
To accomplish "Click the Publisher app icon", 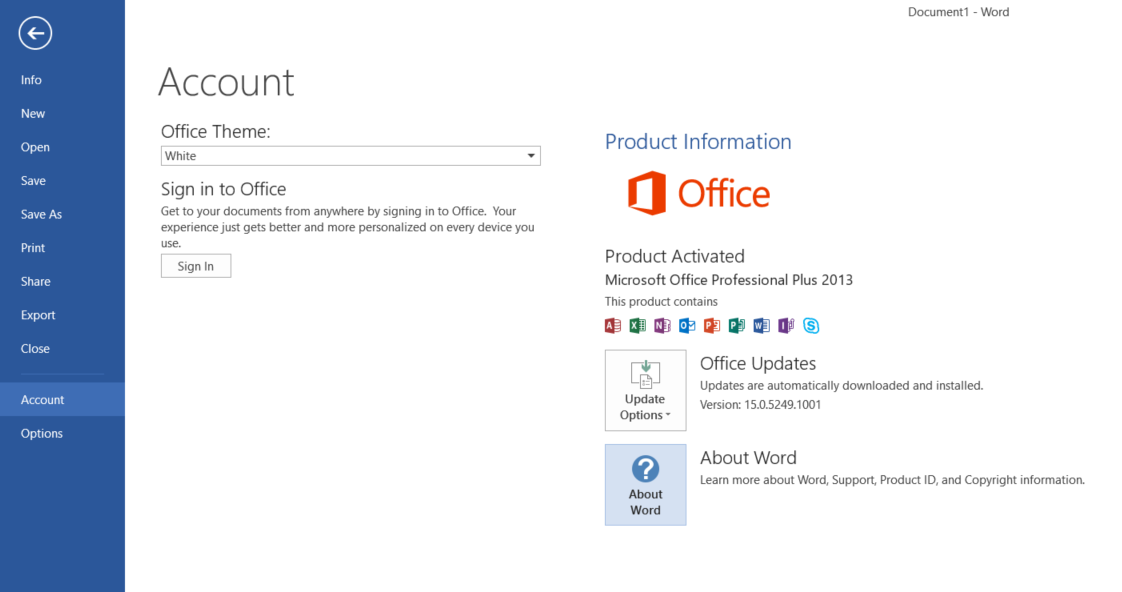I will (736, 326).
